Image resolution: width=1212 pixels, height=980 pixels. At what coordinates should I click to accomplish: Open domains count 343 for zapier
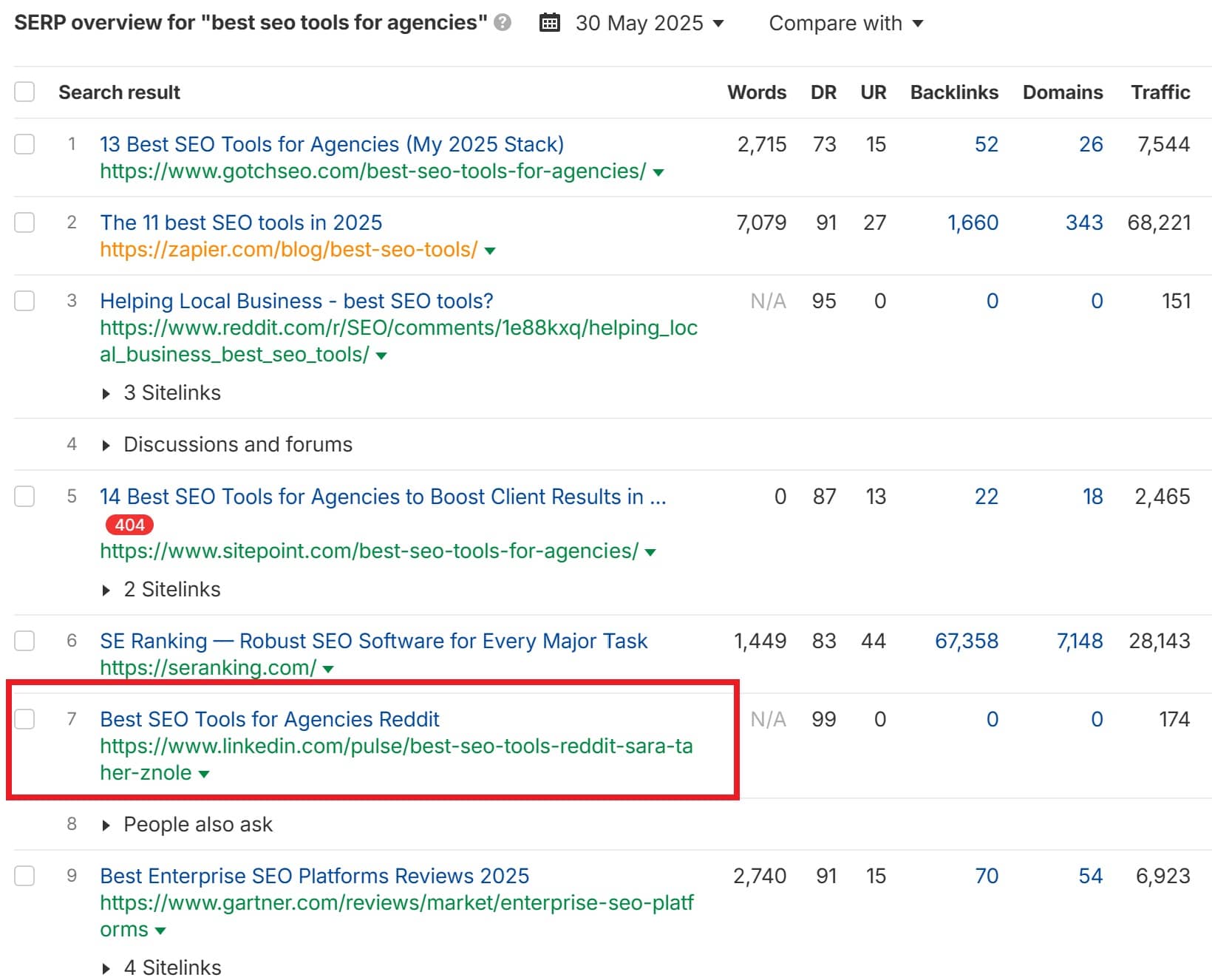click(x=1084, y=222)
